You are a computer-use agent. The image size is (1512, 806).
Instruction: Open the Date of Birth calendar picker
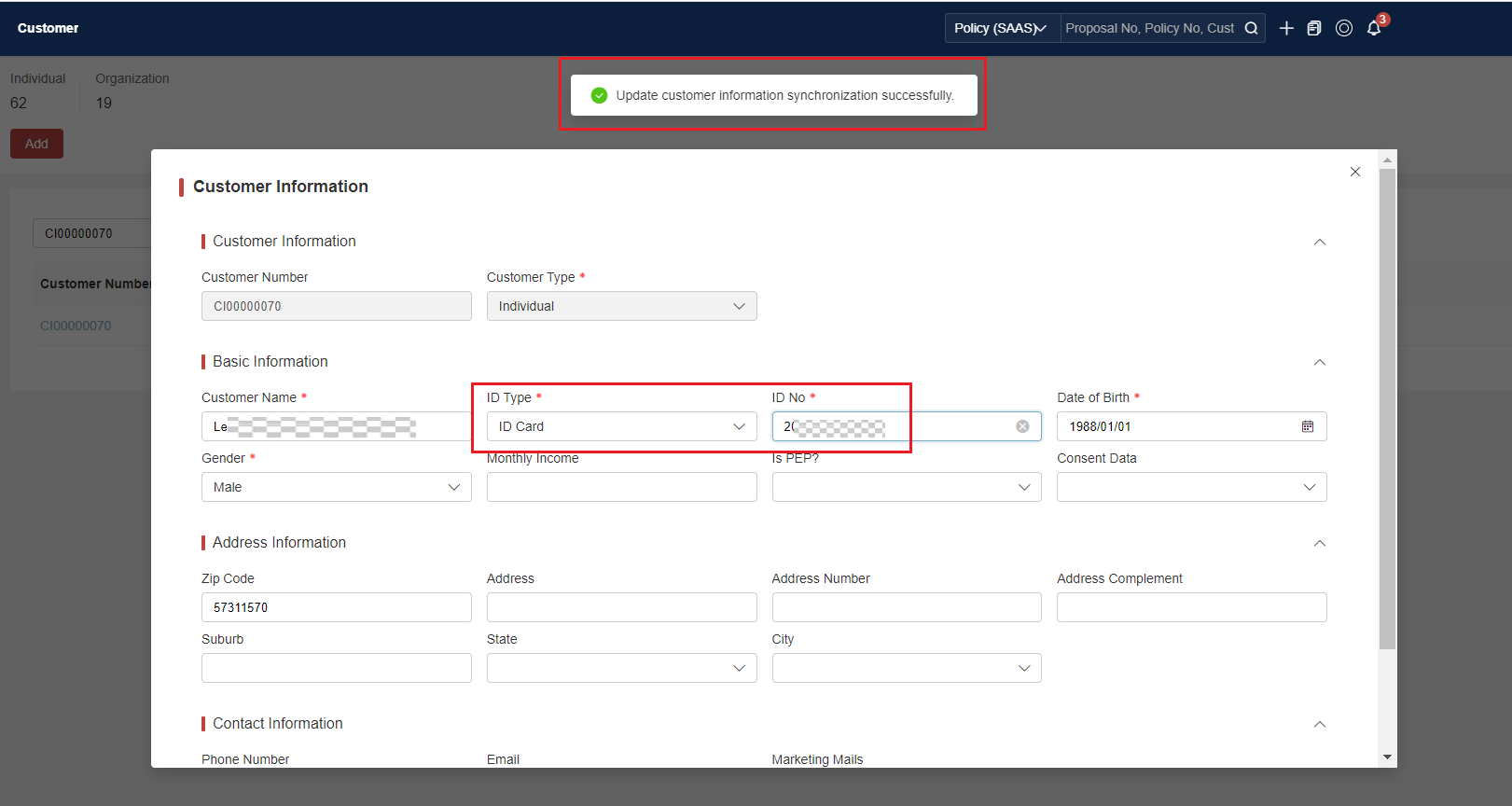tap(1308, 426)
